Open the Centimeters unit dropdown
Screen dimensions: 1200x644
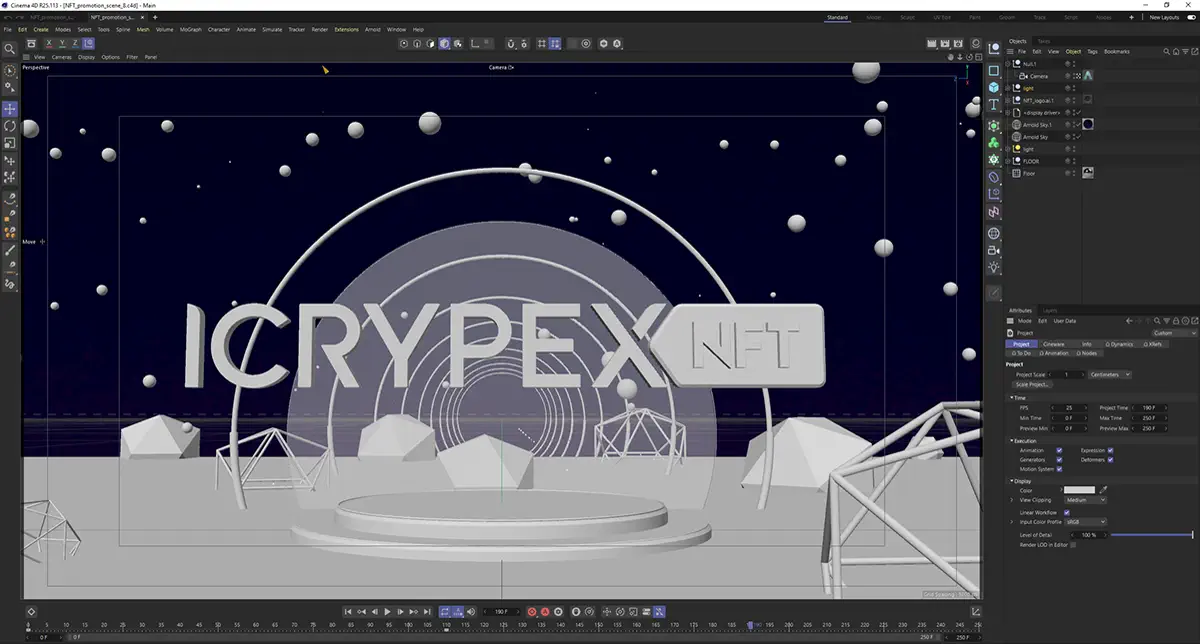1112,374
